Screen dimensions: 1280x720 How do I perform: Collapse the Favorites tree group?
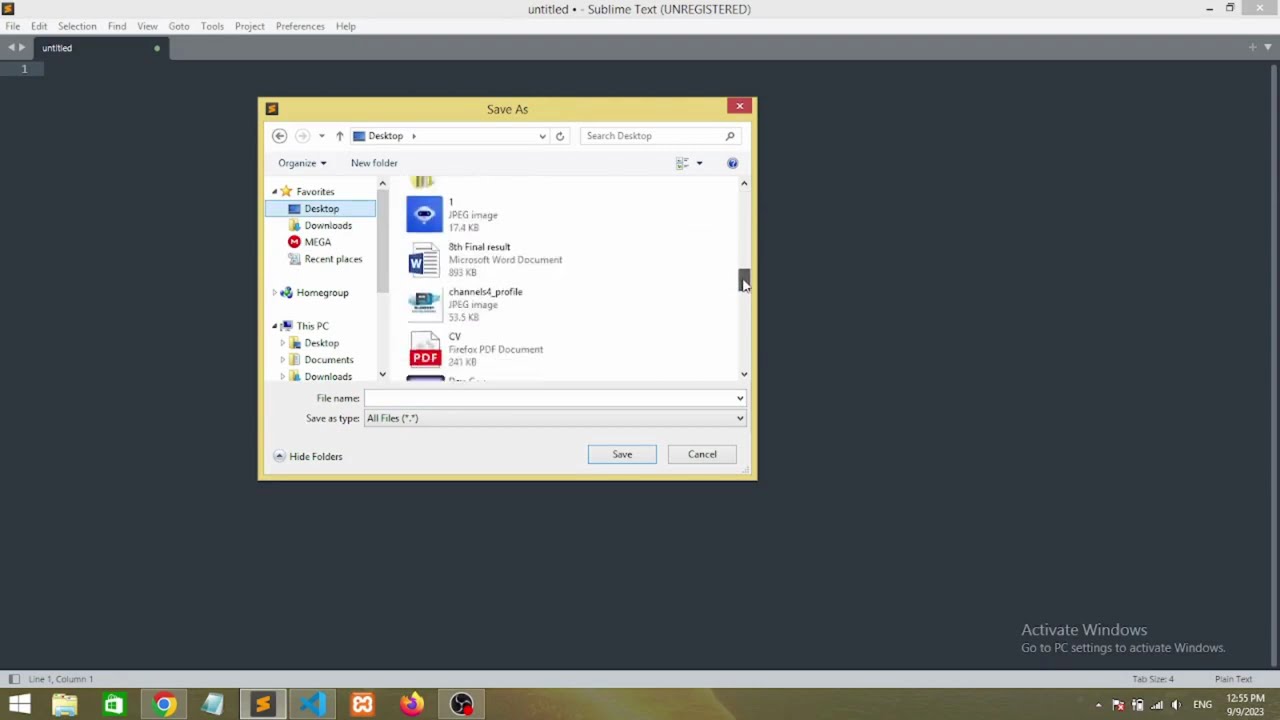[x=275, y=192]
